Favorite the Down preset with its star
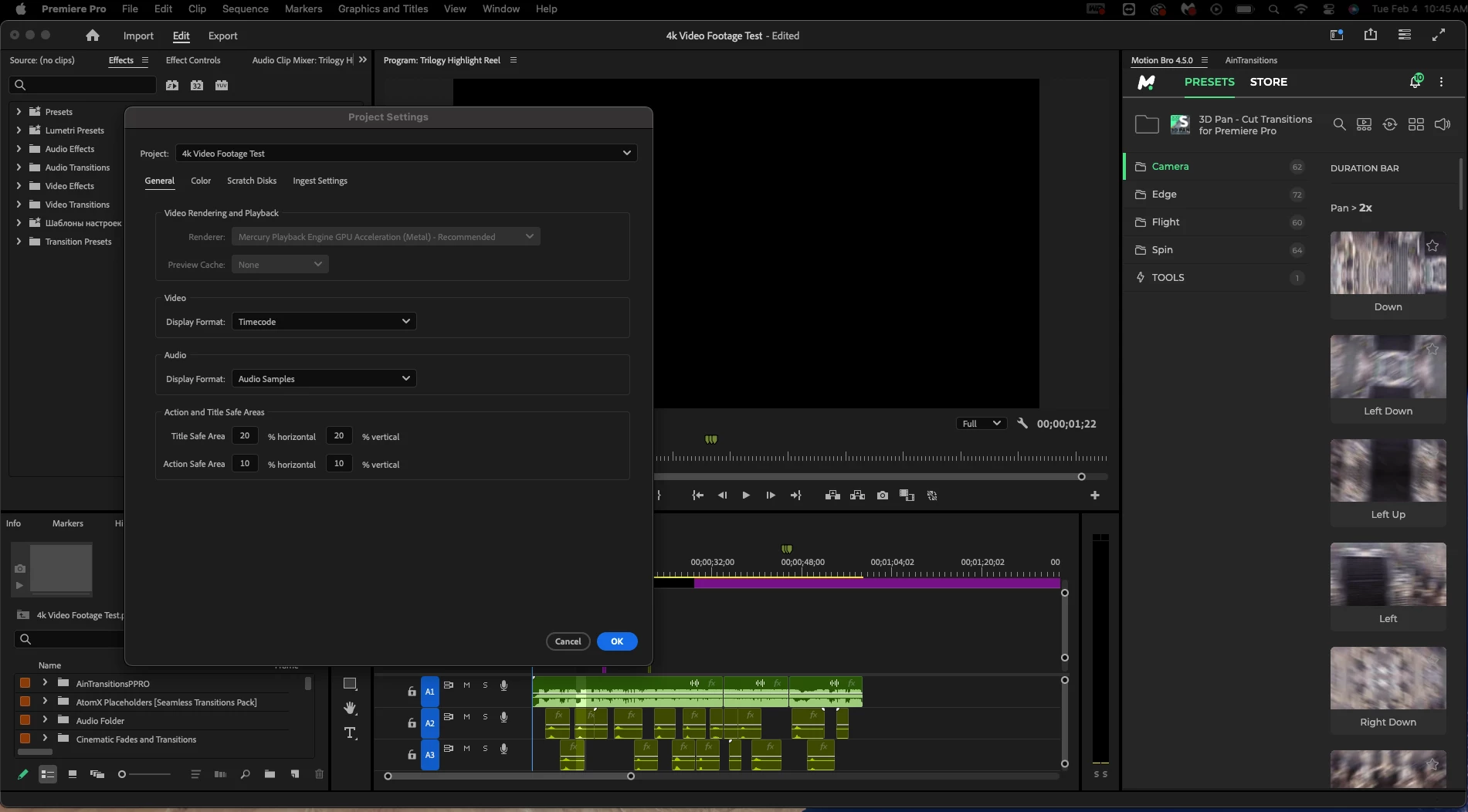This screenshot has width=1468, height=812. (1432, 245)
